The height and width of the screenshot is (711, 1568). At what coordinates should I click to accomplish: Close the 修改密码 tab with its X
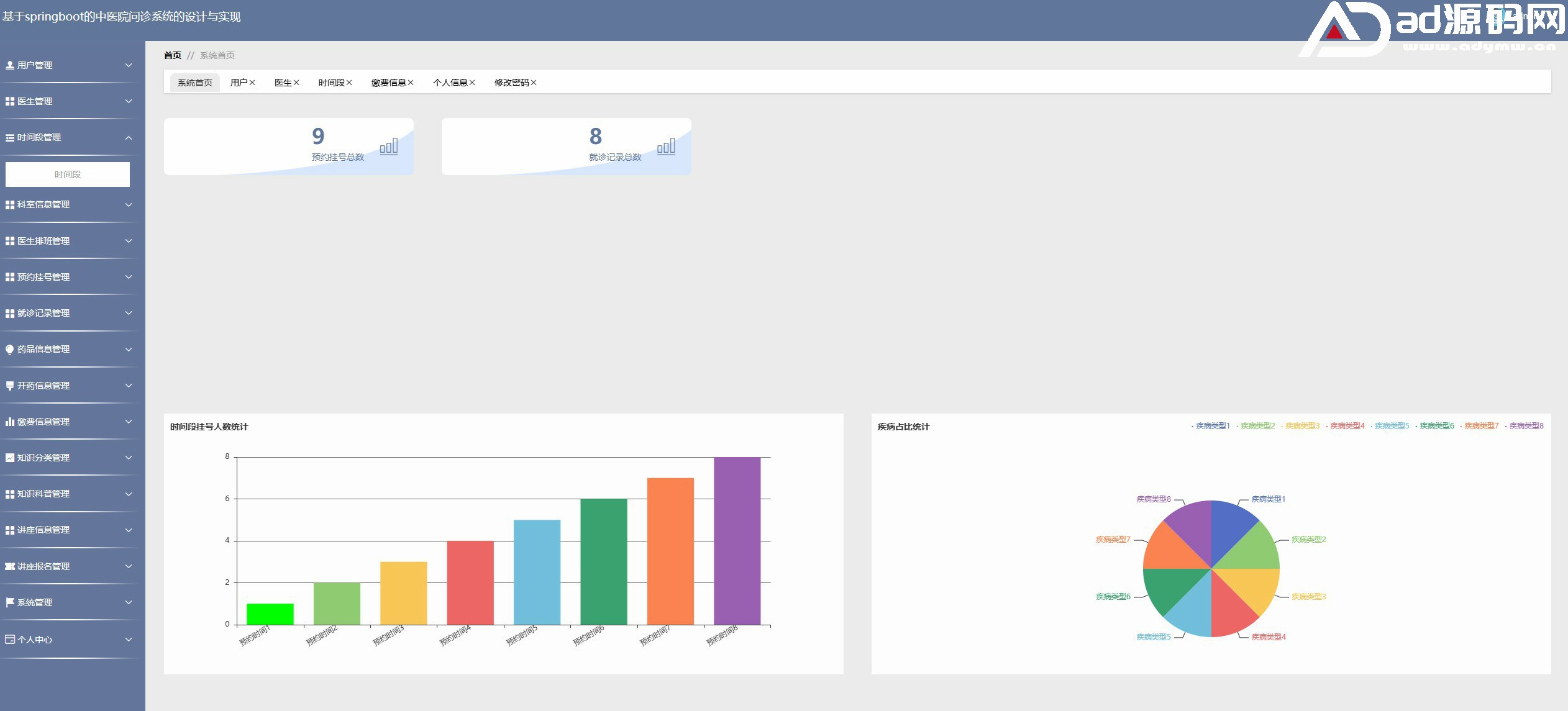[x=534, y=83]
